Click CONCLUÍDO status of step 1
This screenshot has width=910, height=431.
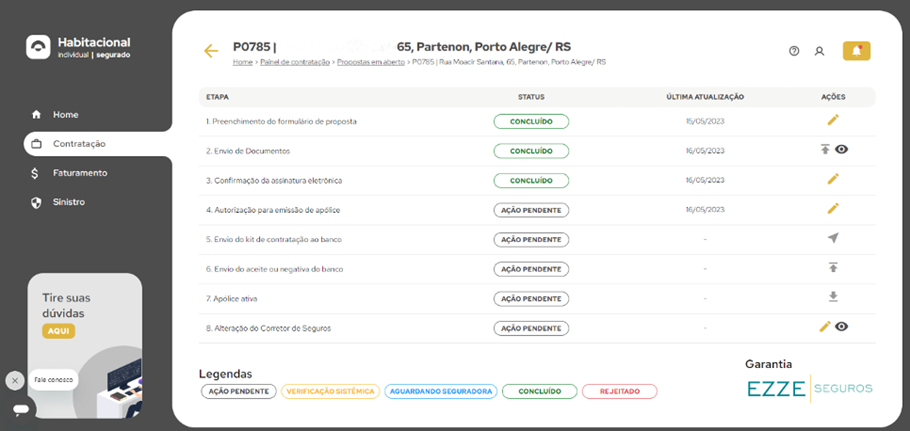(531, 121)
